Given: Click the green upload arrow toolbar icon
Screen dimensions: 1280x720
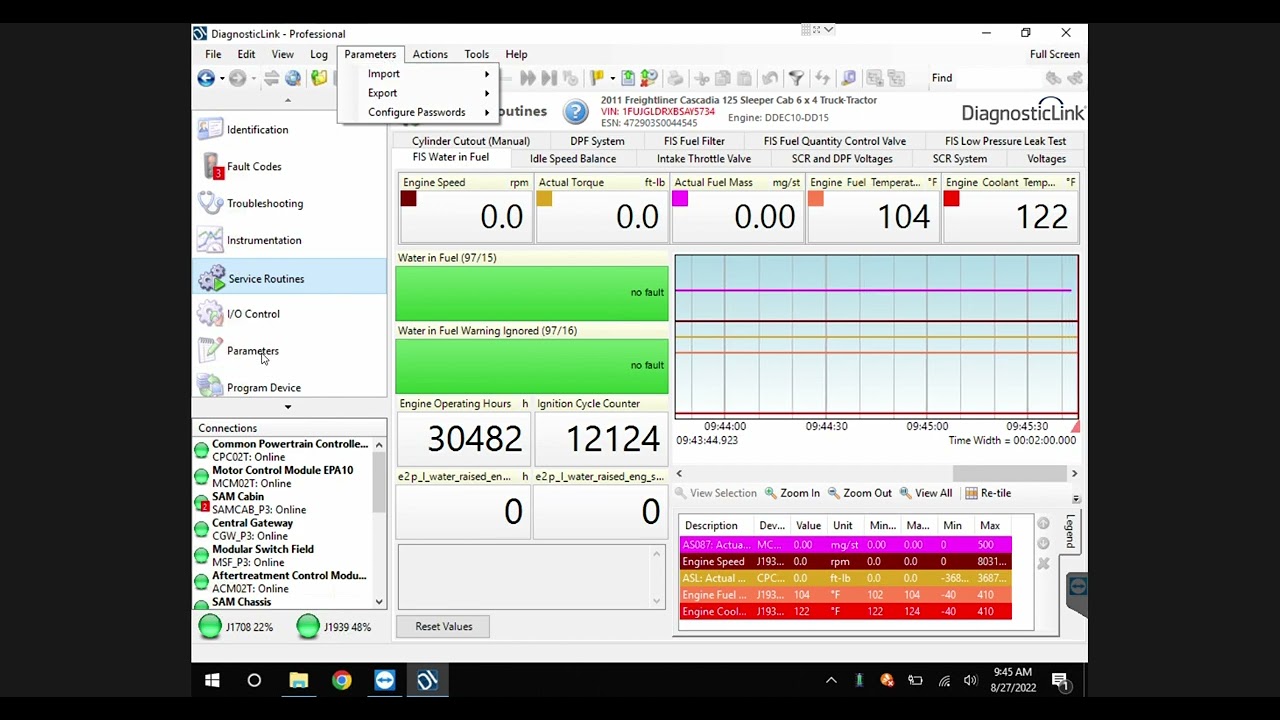Looking at the screenshot, I should click(x=628, y=78).
